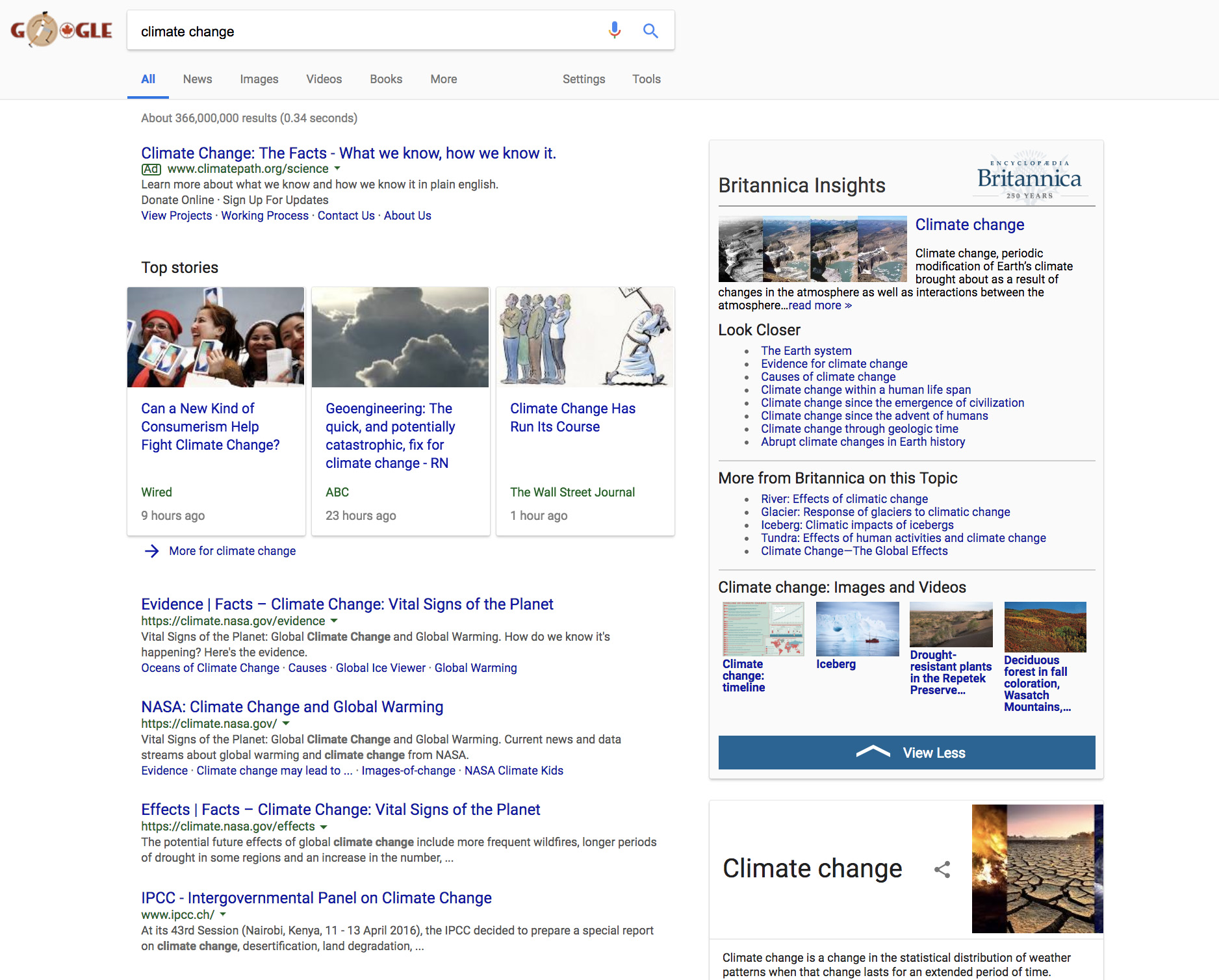Open Glacier: Response of glaciers link
Image resolution: width=1219 pixels, height=980 pixels.
click(x=886, y=512)
